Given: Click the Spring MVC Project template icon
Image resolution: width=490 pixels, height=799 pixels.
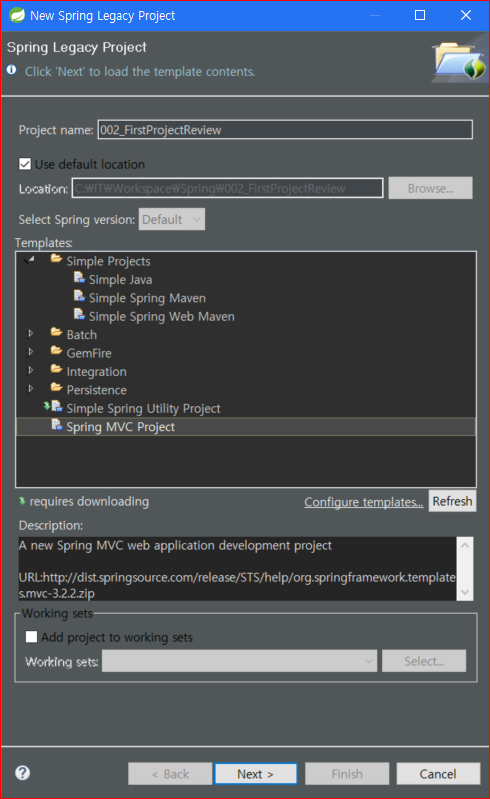Looking at the screenshot, I should [x=57, y=425].
